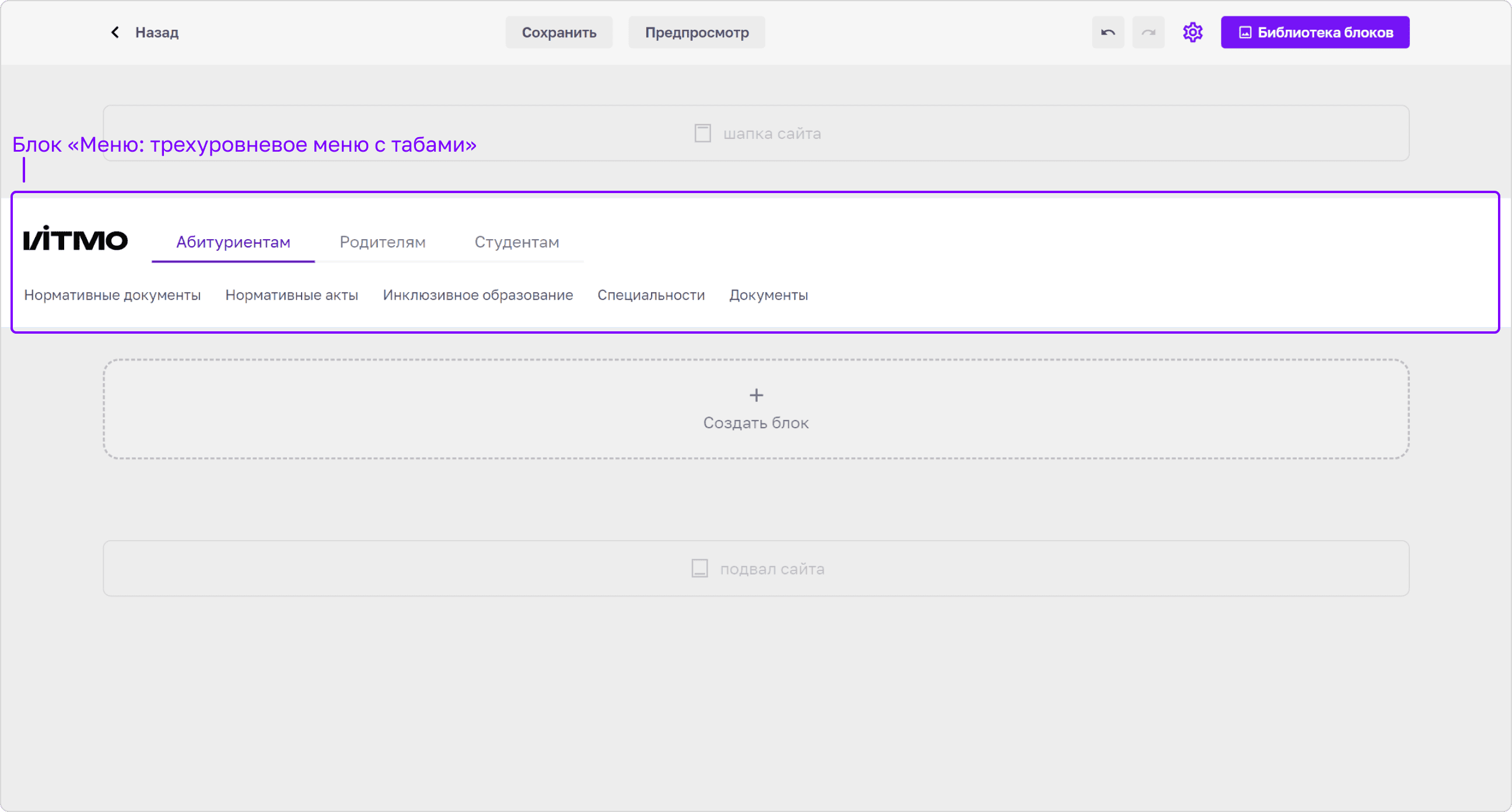Image resolution: width=1512 pixels, height=812 pixels.
Task: Switch to the Родителям tab
Action: tap(382, 242)
